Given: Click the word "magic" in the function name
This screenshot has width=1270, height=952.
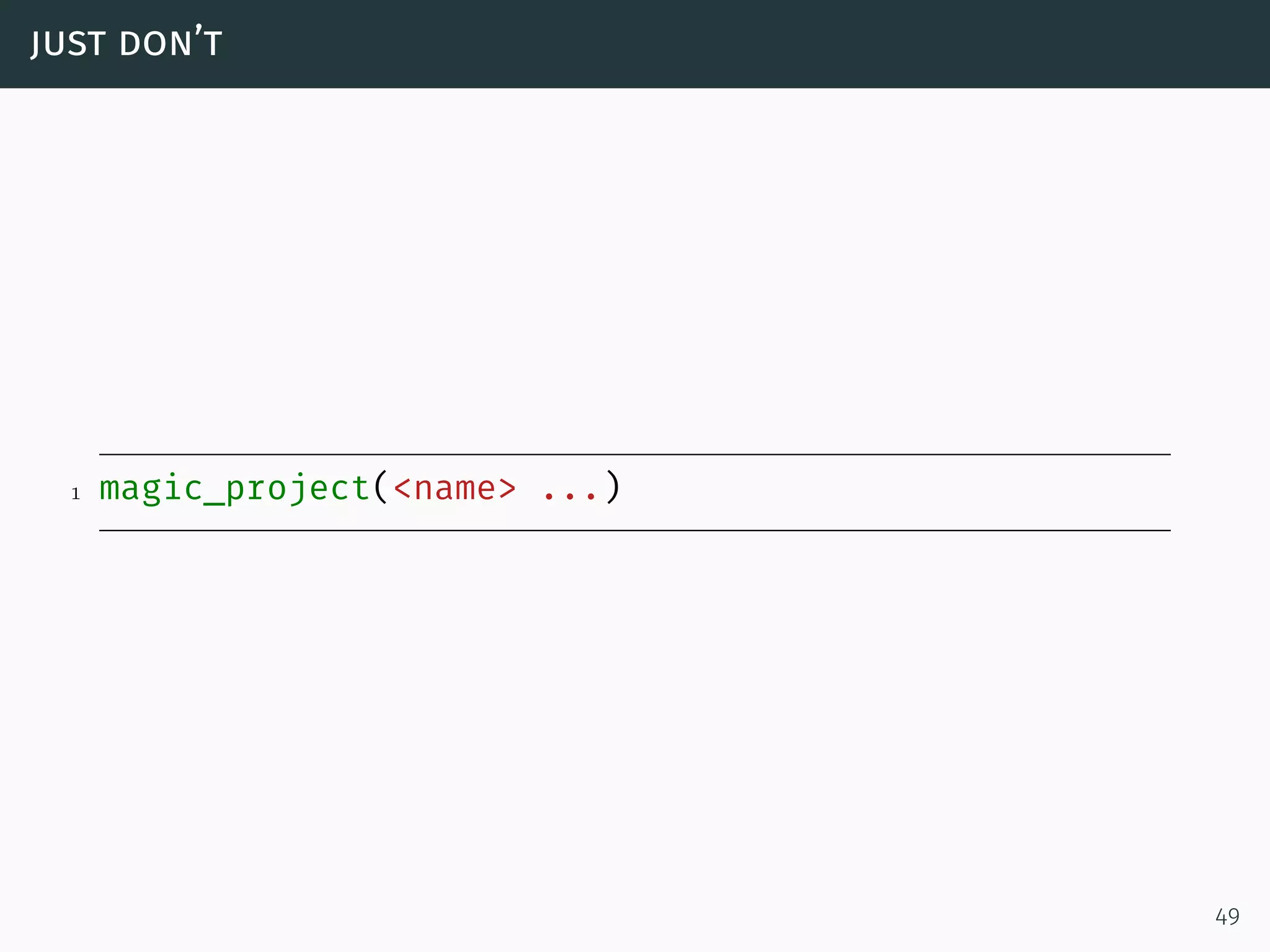Looking at the screenshot, I should coord(151,489).
